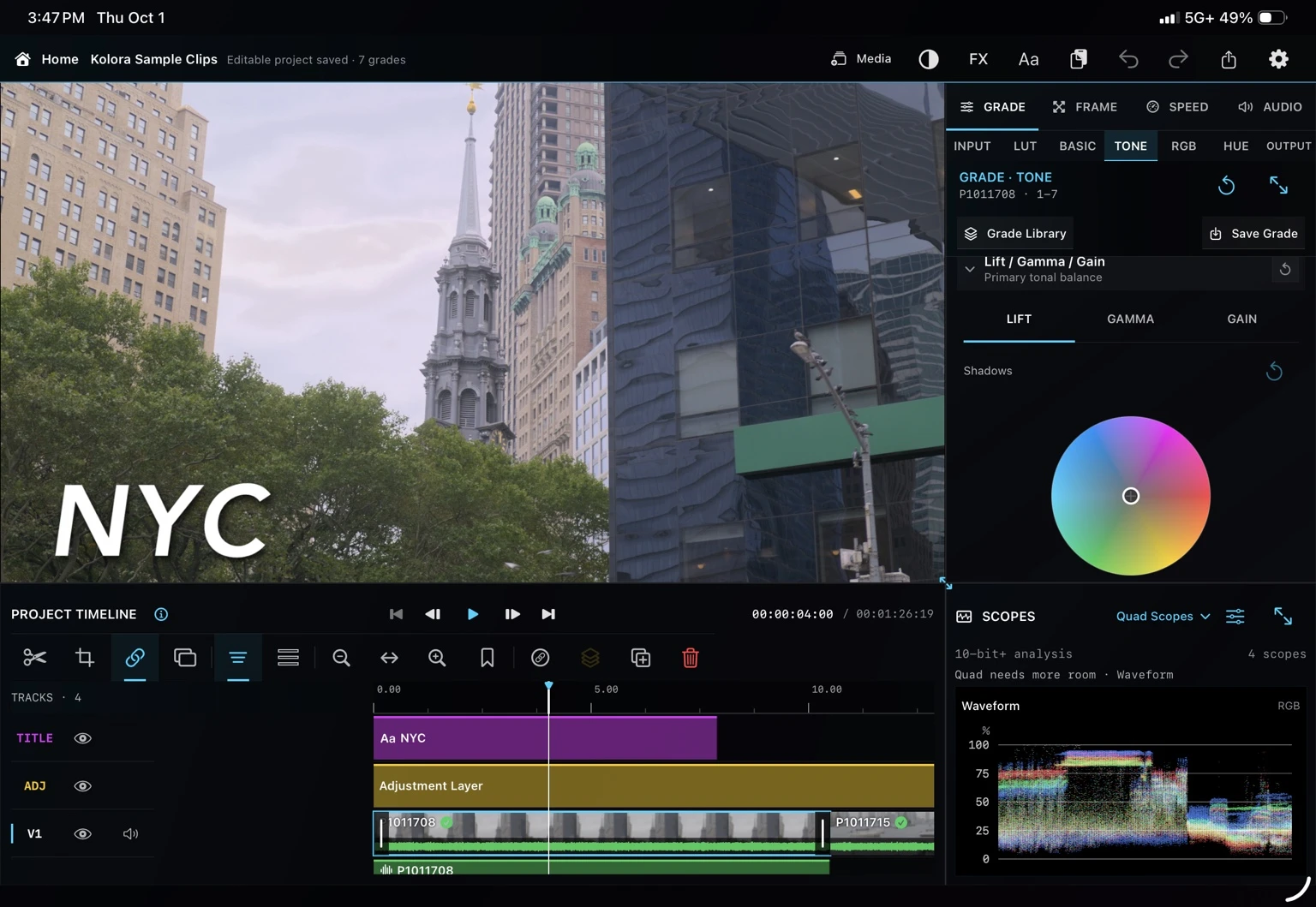Delete the selected clip with trash icon
Viewport: 1316px width, 907px height.
tap(691, 658)
